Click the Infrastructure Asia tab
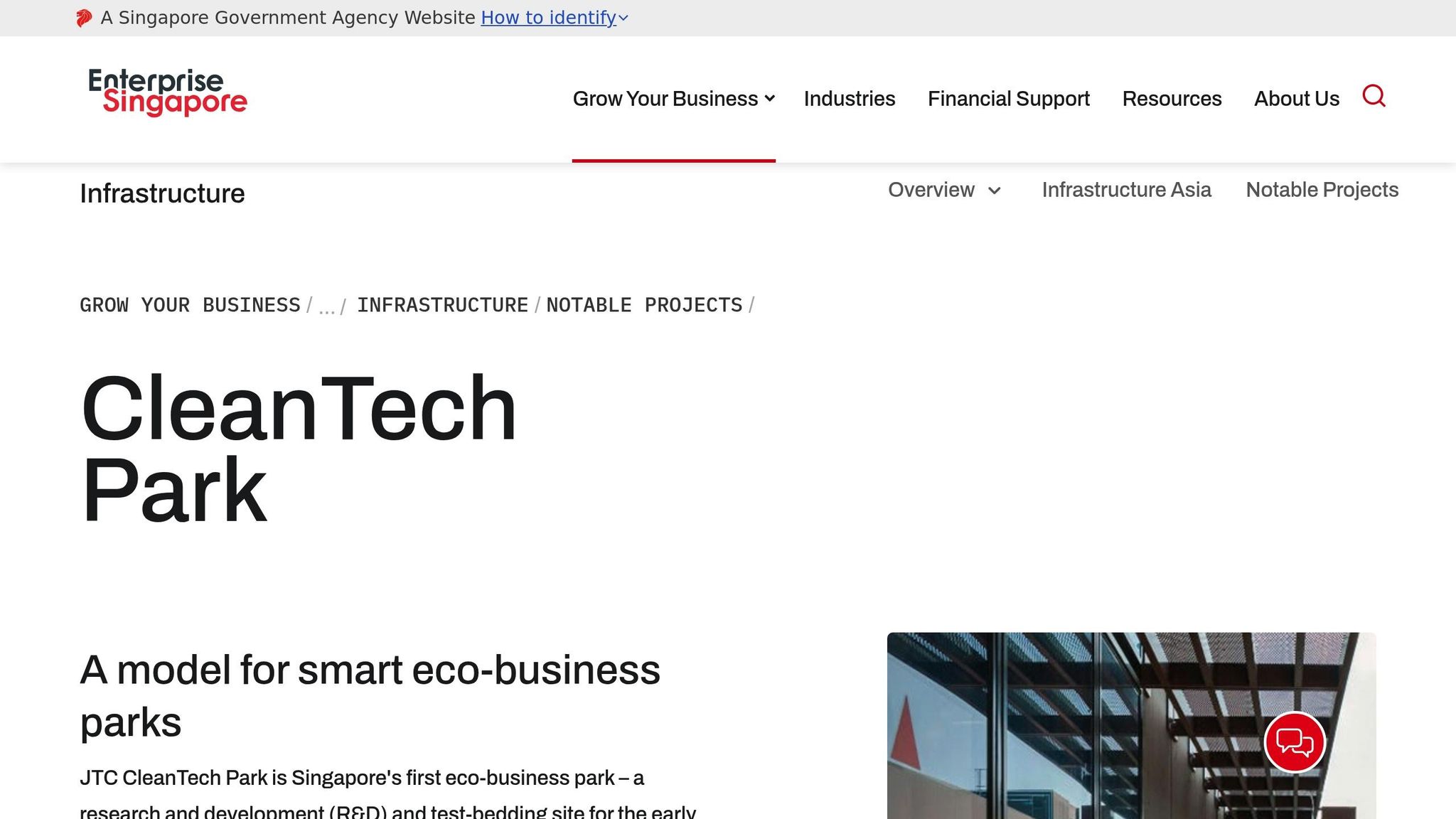Screen dimensions: 1456x819 1126,190
